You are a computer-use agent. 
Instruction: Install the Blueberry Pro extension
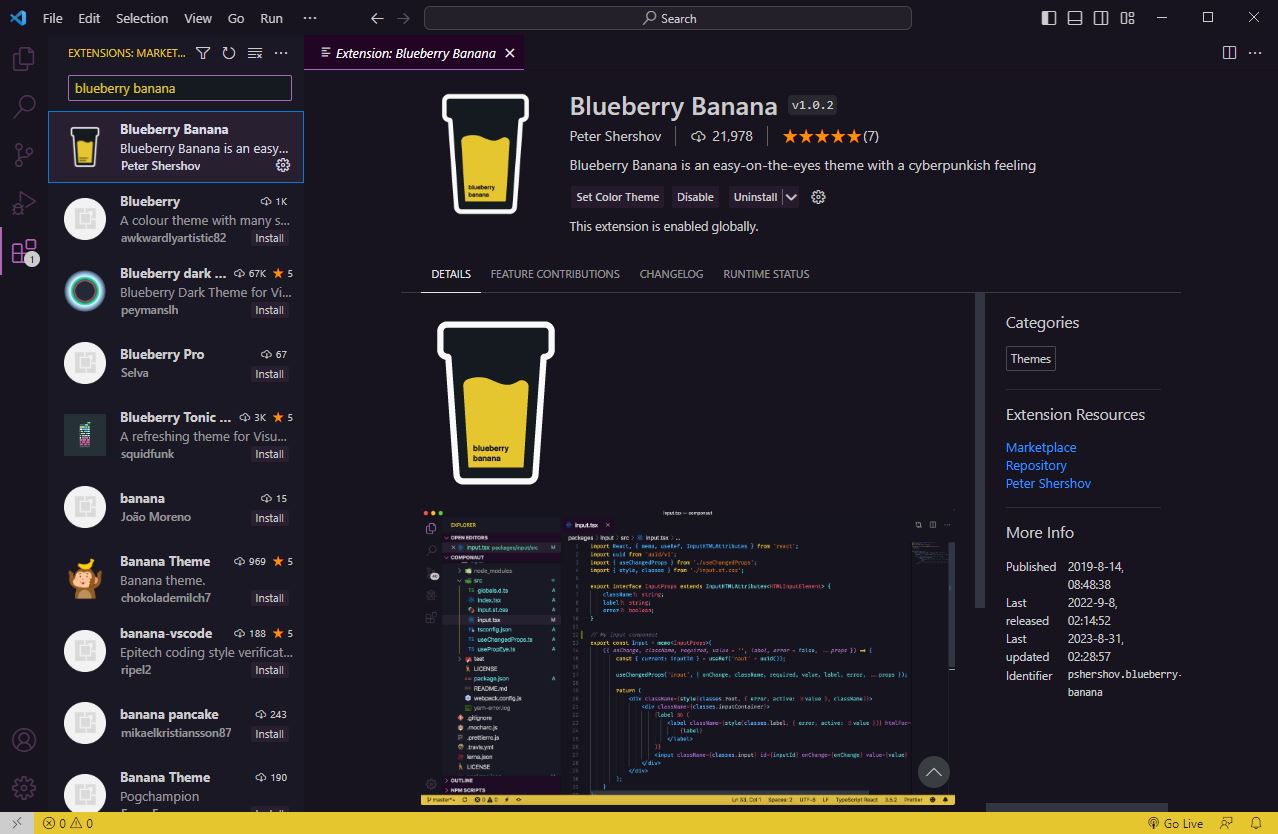[x=269, y=374]
